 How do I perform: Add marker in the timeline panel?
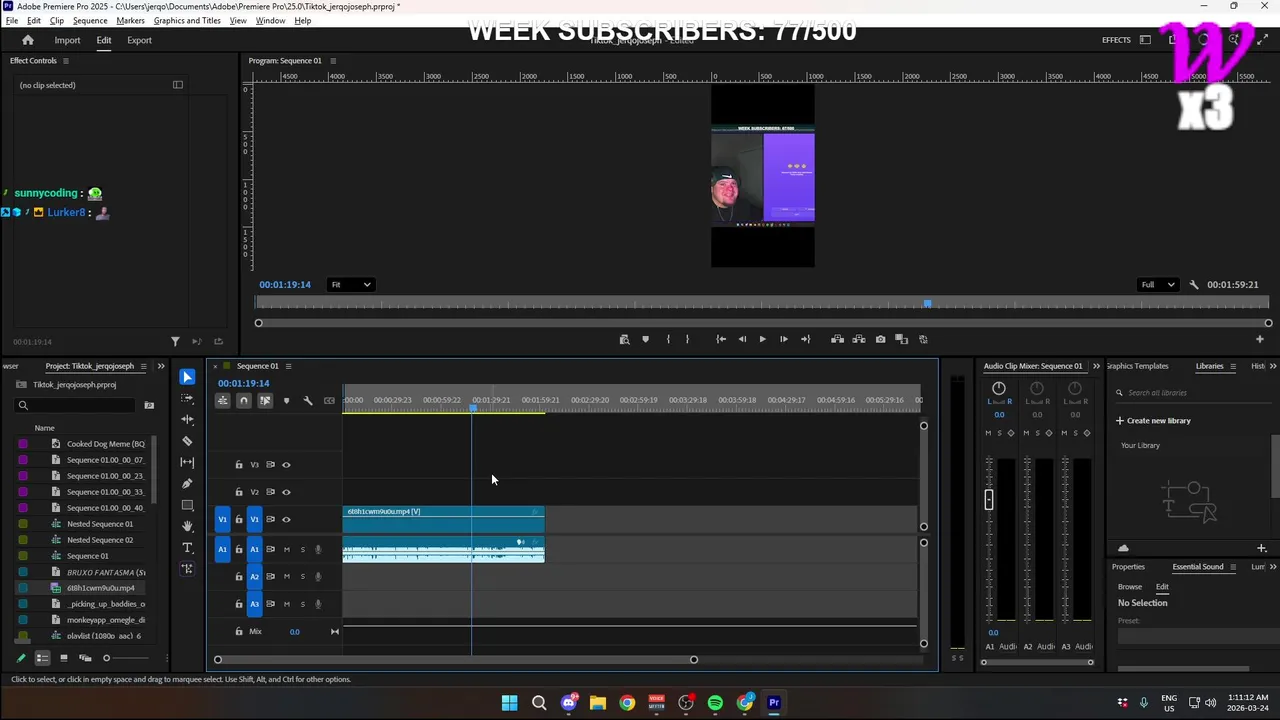click(286, 401)
